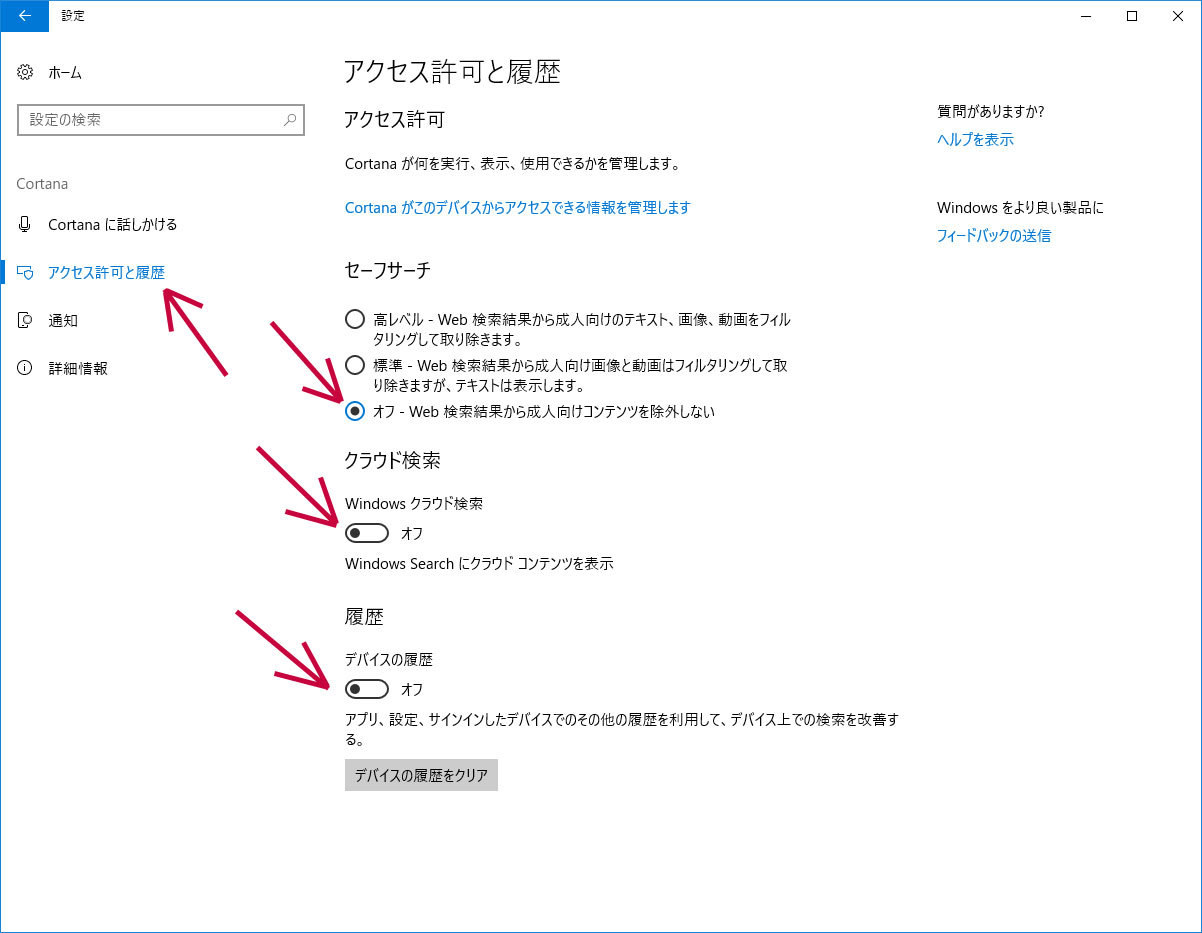Viewport: 1202px width, 933px height.
Task: Click the icon beside アクセス許可と履歴
Action: tap(26, 272)
